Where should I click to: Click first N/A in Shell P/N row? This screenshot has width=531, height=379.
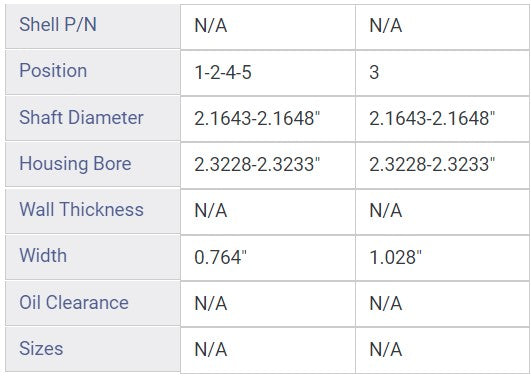tap(211, 26)
